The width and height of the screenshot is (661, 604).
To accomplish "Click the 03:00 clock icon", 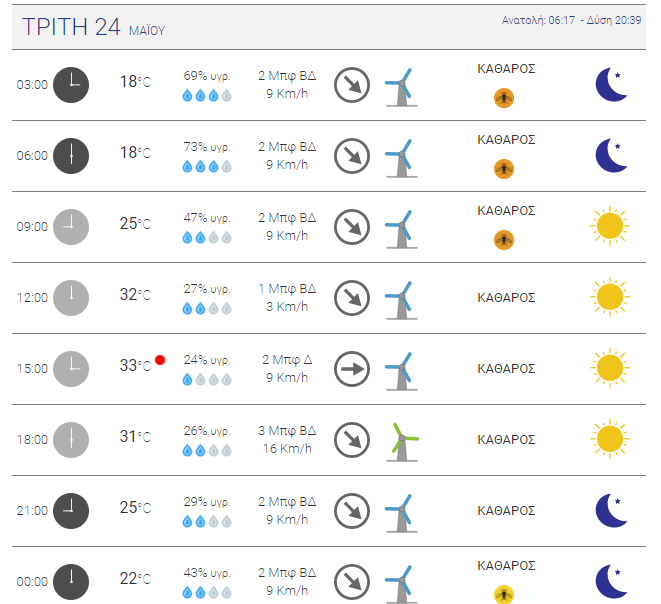I will pyautogui.click(x=71, y=85).
